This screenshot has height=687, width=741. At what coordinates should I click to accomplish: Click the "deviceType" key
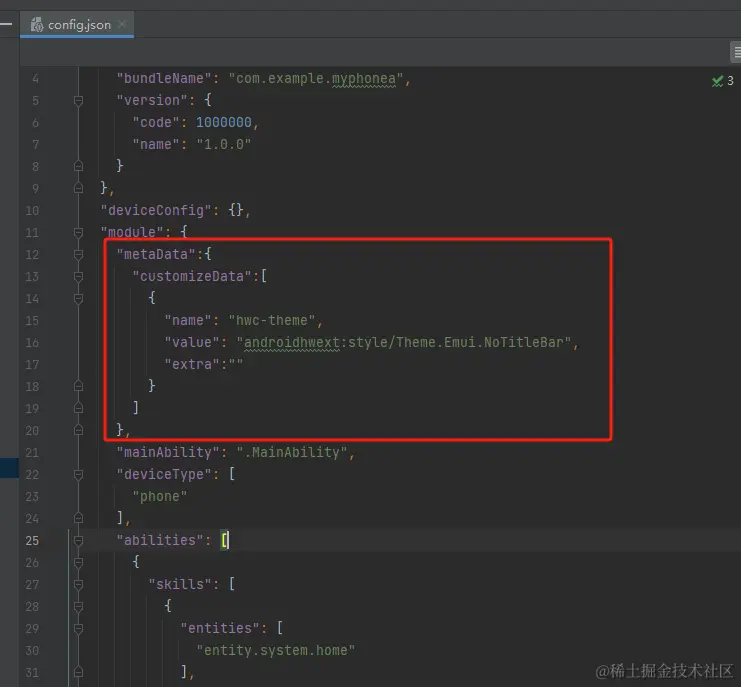click(164, 474)
